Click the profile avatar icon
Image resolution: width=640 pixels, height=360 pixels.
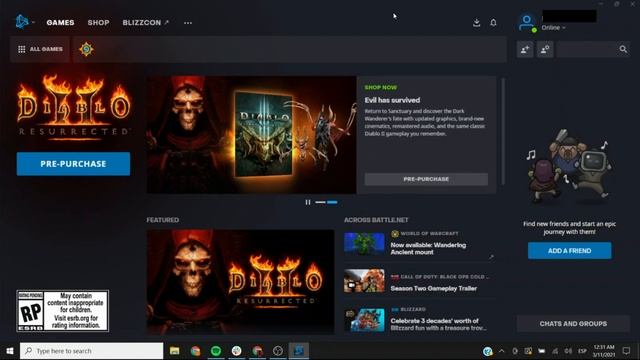click(527, 22)
